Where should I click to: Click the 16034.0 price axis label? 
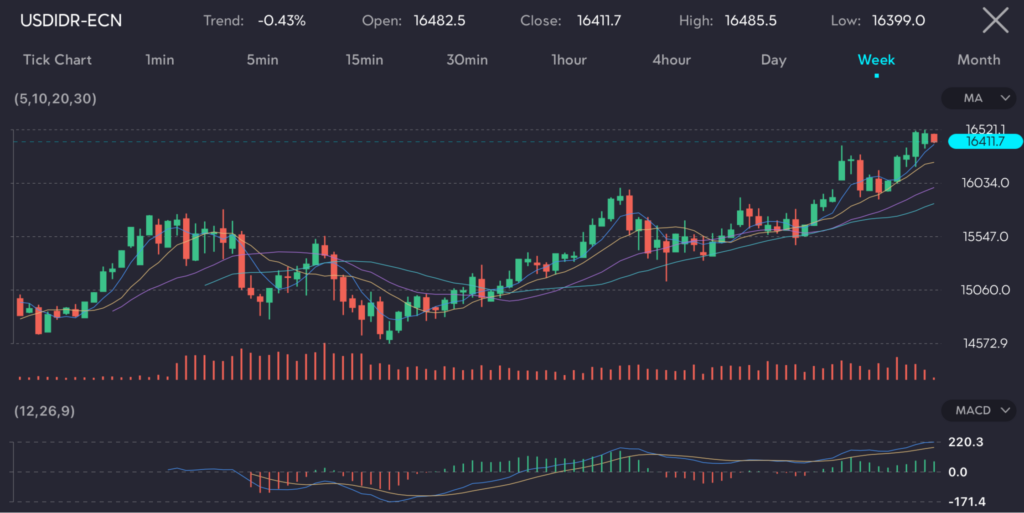tap(984, 183)
